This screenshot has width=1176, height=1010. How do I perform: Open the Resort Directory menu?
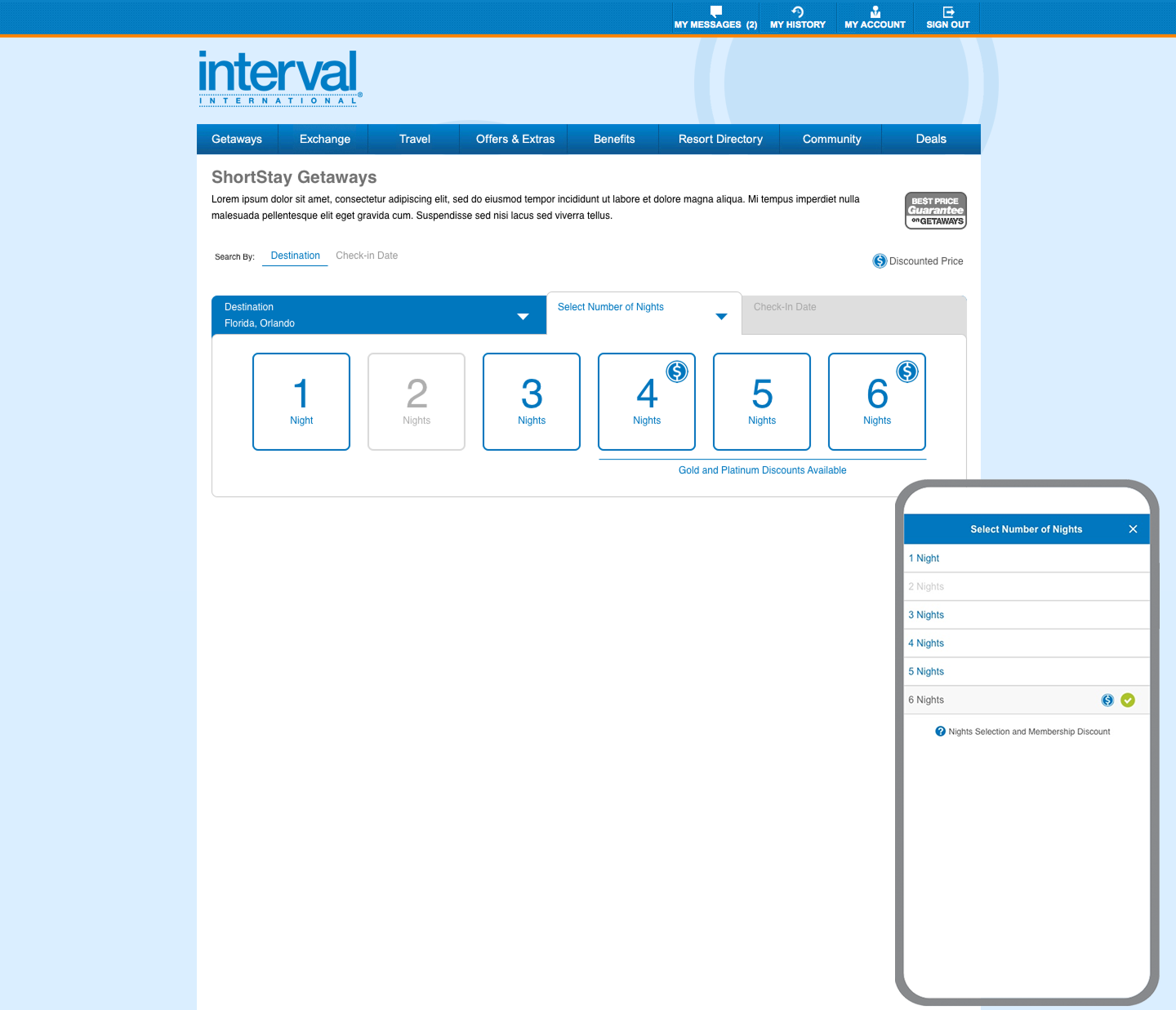point(719,140)
